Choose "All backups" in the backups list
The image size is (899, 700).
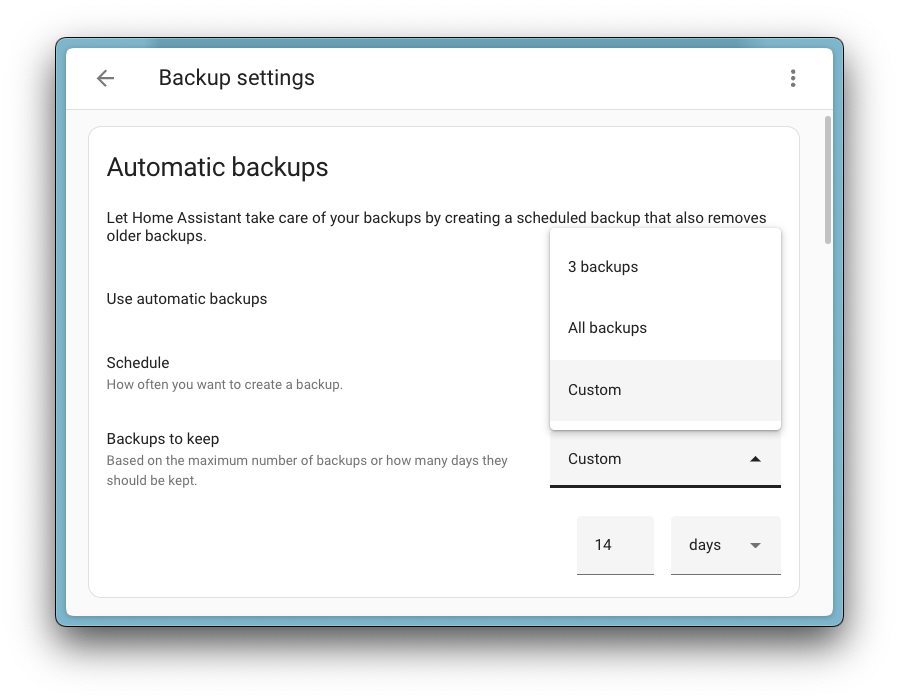[607, 327]
